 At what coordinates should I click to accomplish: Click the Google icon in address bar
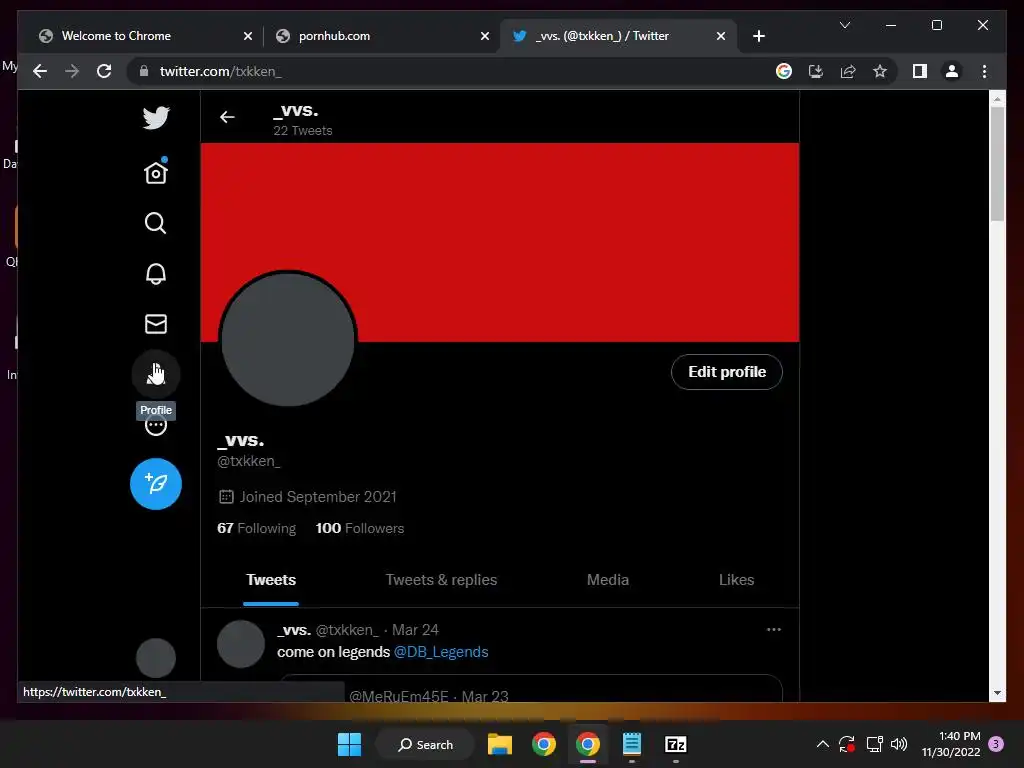point(784,71)
